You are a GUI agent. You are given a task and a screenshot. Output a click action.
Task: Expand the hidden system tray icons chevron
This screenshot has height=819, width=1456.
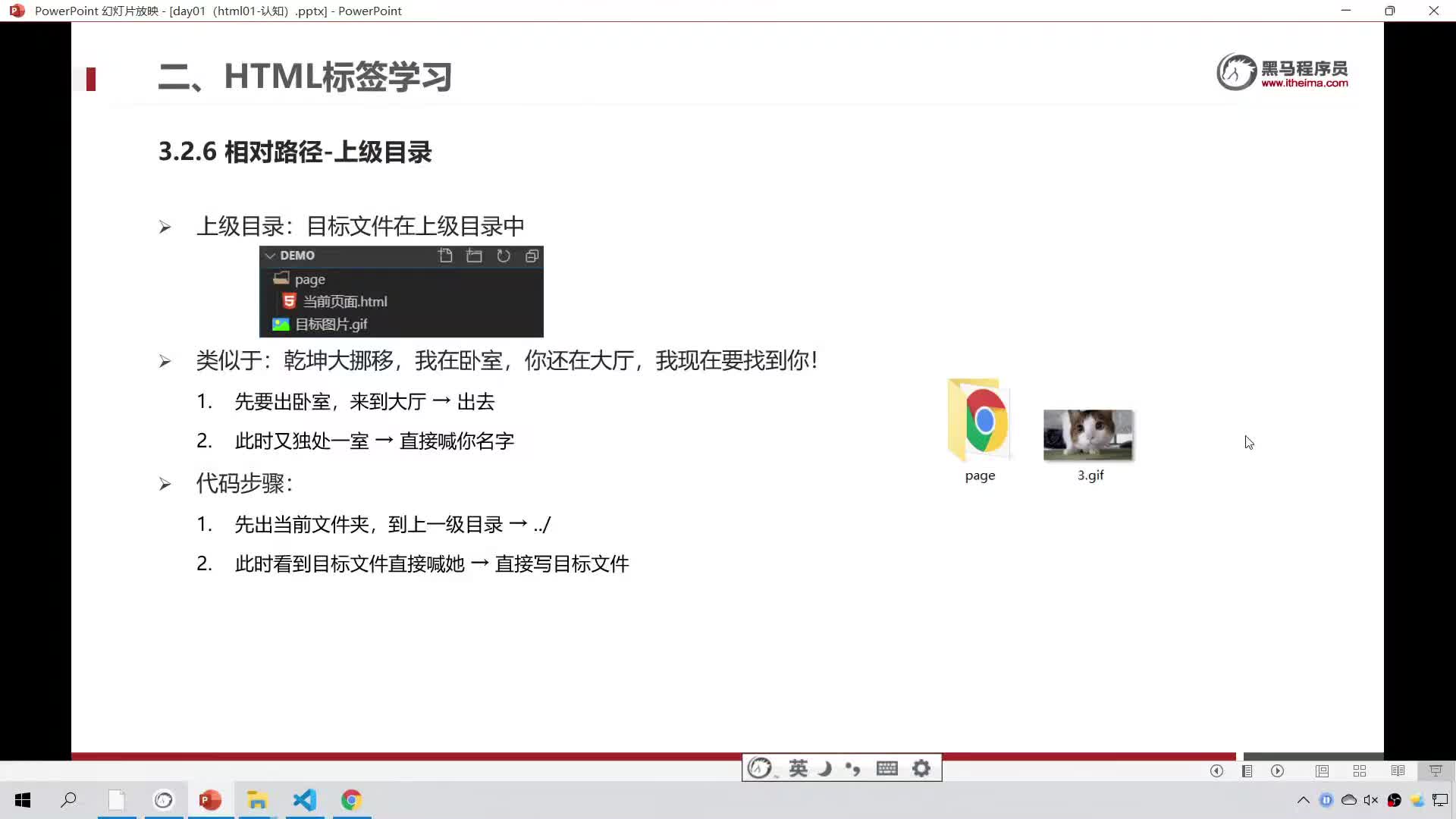(x=1304, y=800)
